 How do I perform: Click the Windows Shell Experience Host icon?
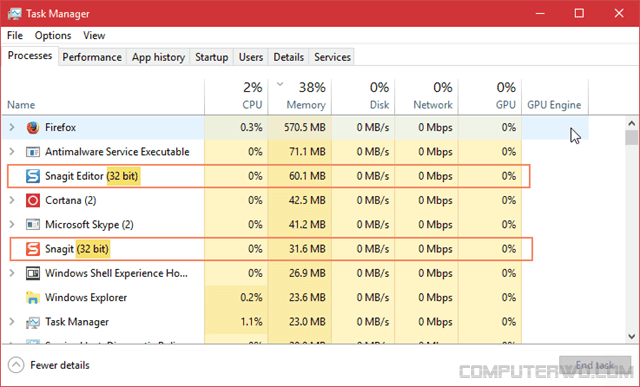point(33,273)
